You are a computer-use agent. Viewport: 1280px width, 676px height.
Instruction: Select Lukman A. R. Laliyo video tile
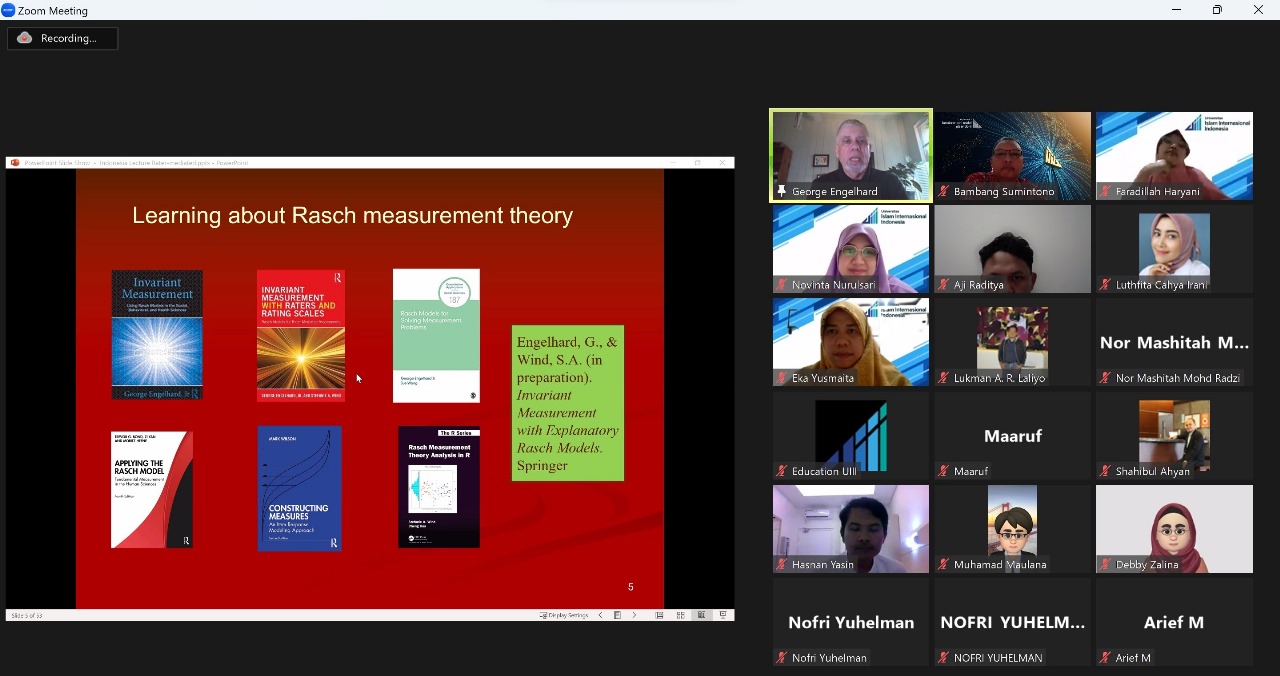[x=1013, y=342]
